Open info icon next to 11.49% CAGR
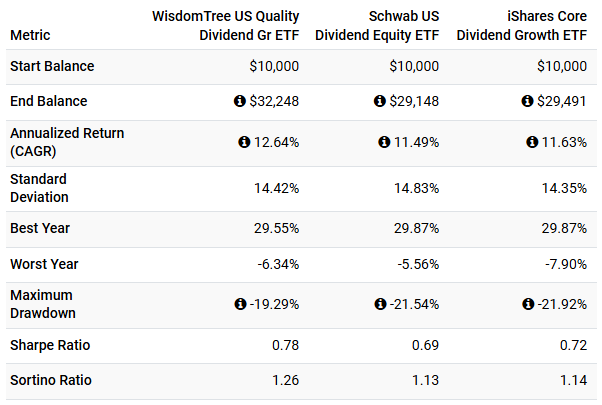The image size is (602, 405). [x=384, y=142]
